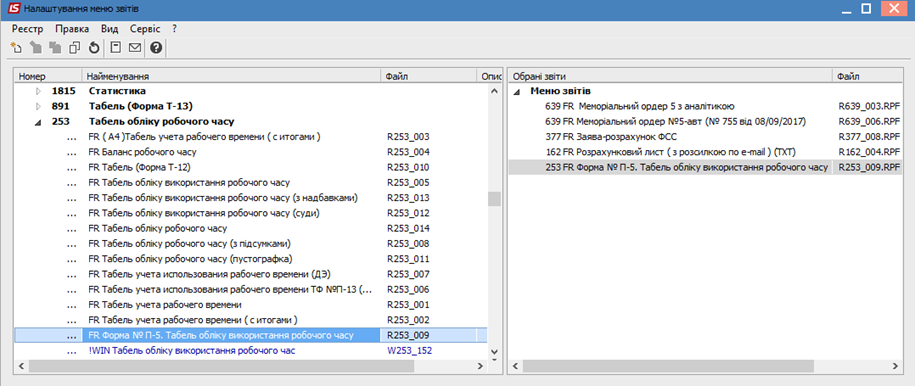
Task: Select highlighted FR Форма № П-5 row in left list
Action: [251, 335]
